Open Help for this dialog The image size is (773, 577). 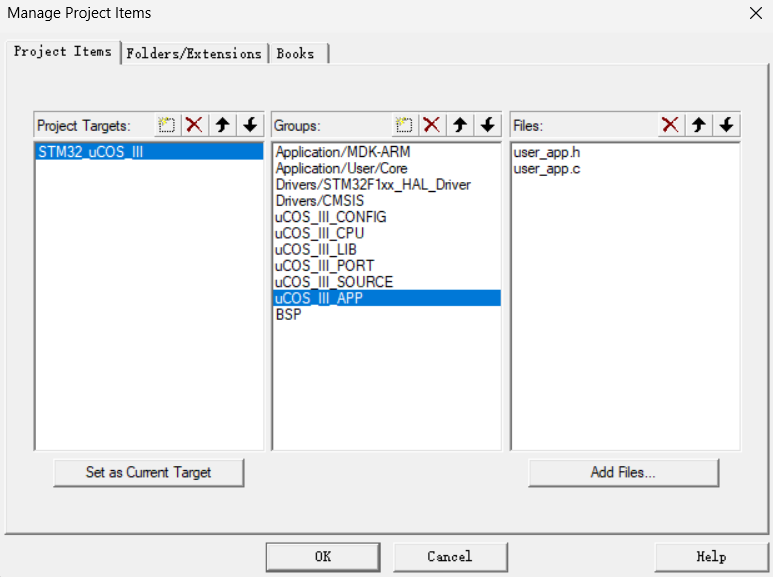[x=711, y=557]
